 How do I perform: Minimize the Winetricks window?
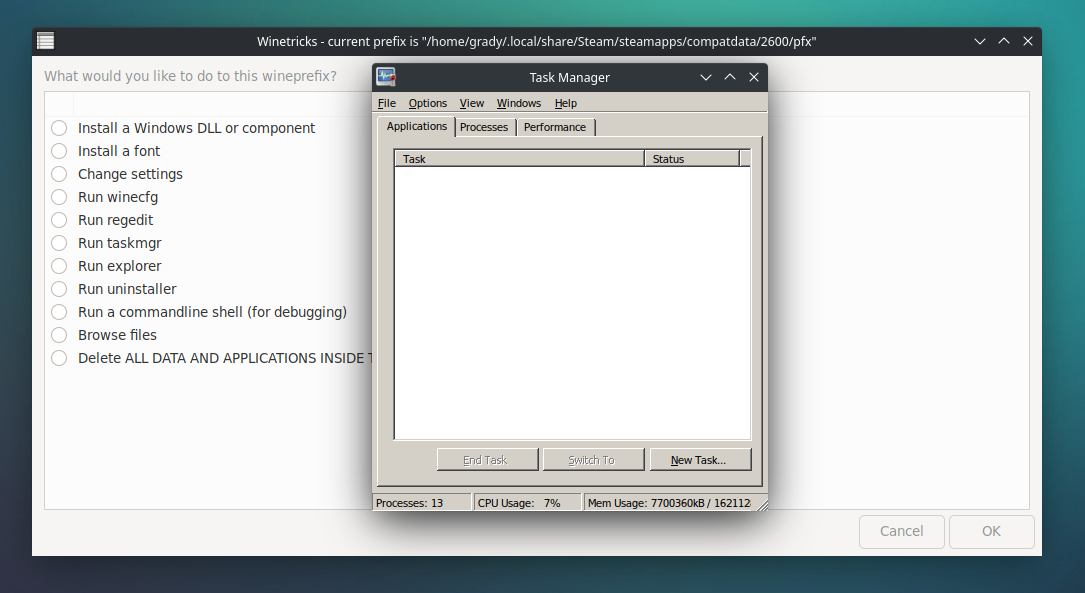point(980,42)
